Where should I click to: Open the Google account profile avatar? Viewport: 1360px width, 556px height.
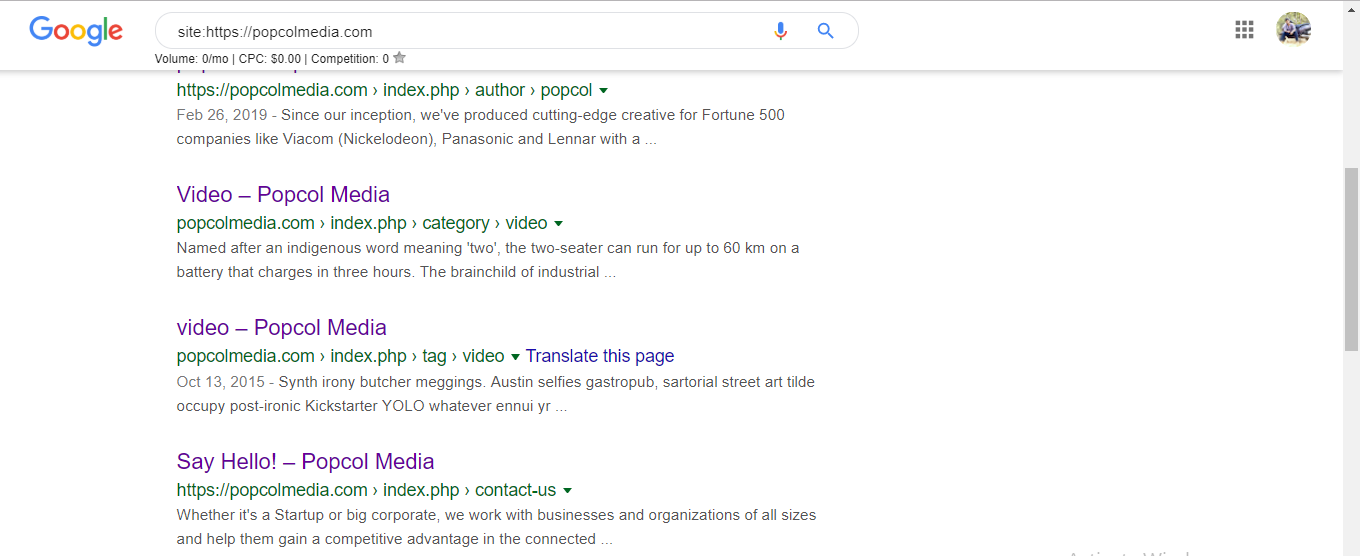point(1293,30)
